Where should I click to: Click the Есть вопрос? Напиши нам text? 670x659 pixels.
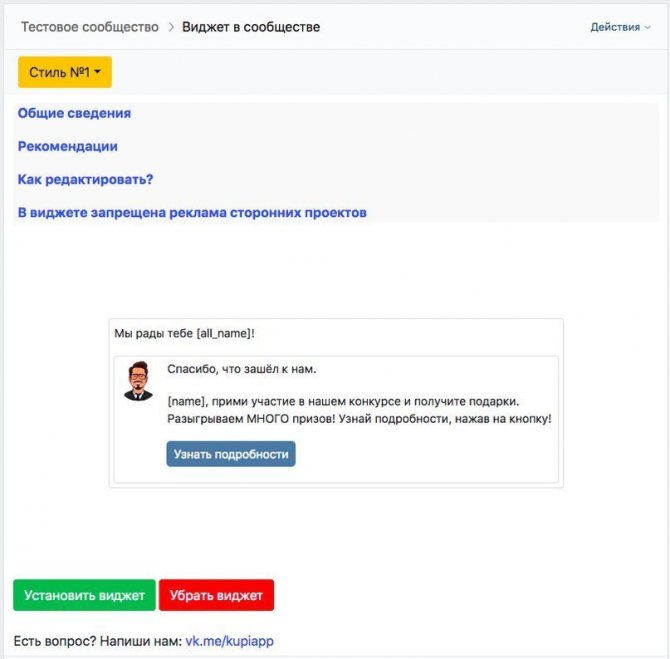[x=98, y=641]
